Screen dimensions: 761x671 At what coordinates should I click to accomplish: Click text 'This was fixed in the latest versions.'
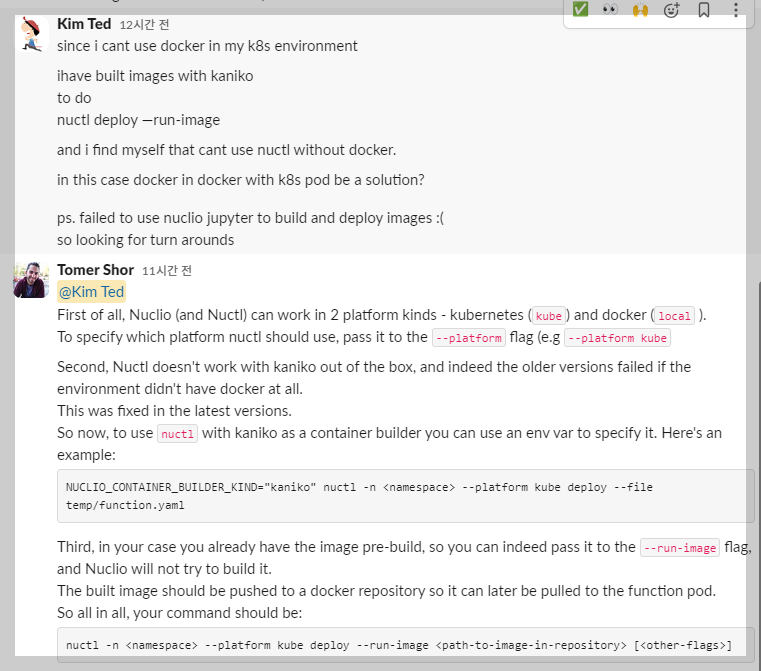[x=174, y=411]
